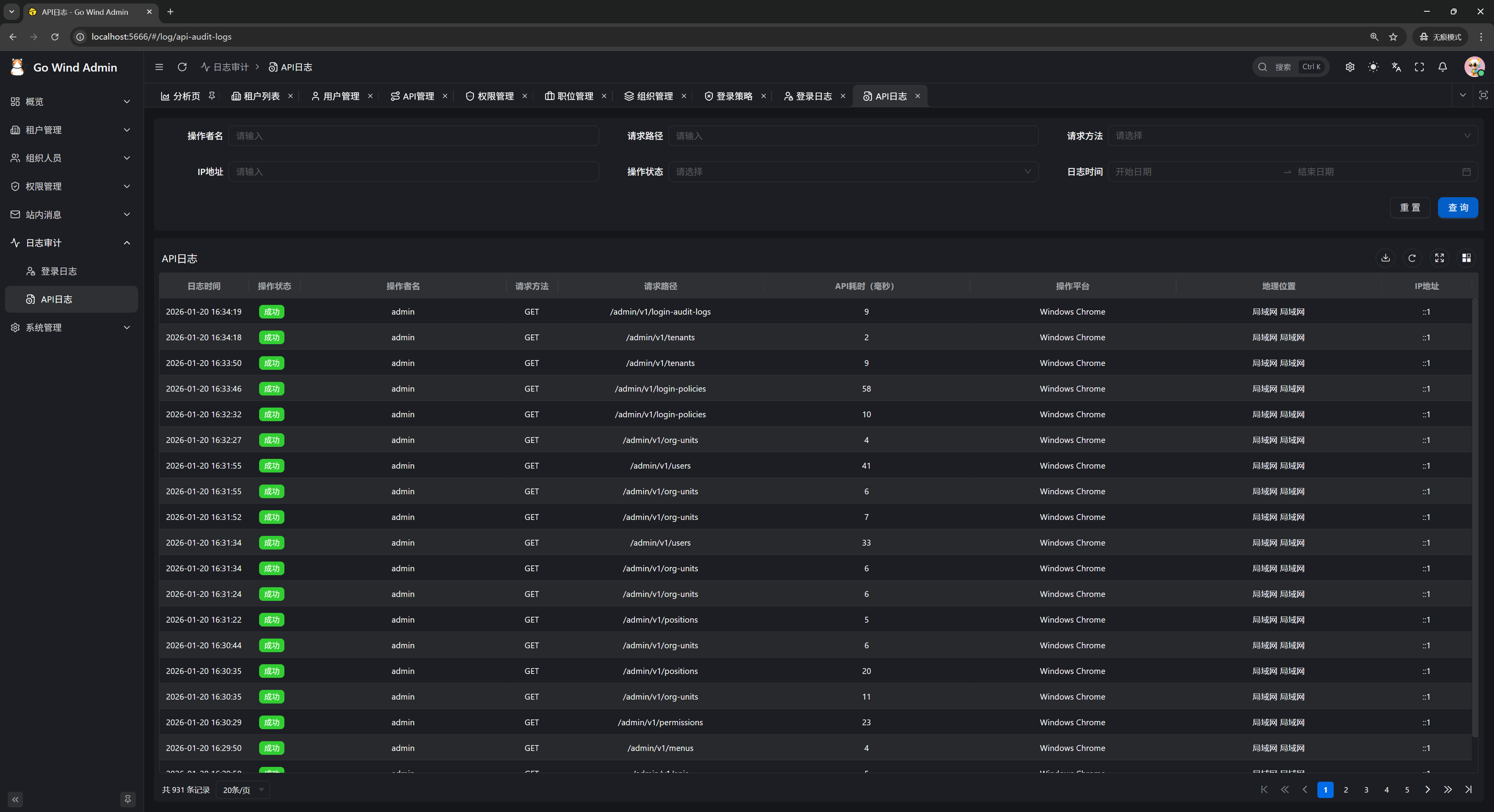
Task: Open the tabs dropdown chevron
Action: tap(1463, 95)
